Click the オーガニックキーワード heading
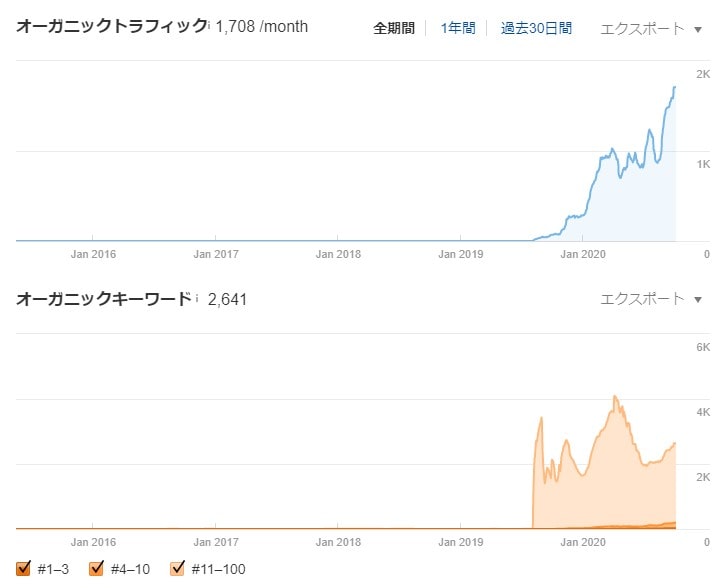Viewport: 728px width, 588px height. point(103,299)
